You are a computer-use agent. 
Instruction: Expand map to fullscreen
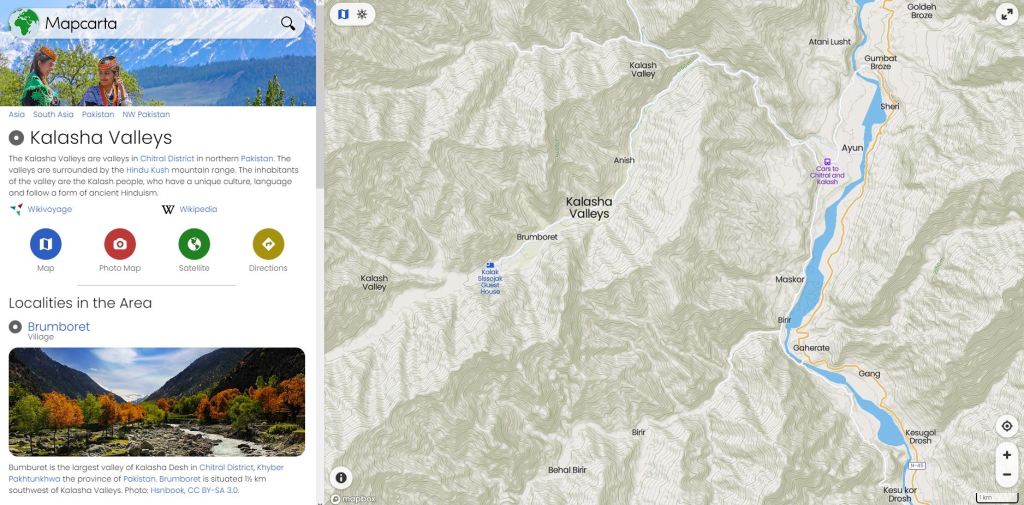pyautogui.click(x=1007, y=14)
